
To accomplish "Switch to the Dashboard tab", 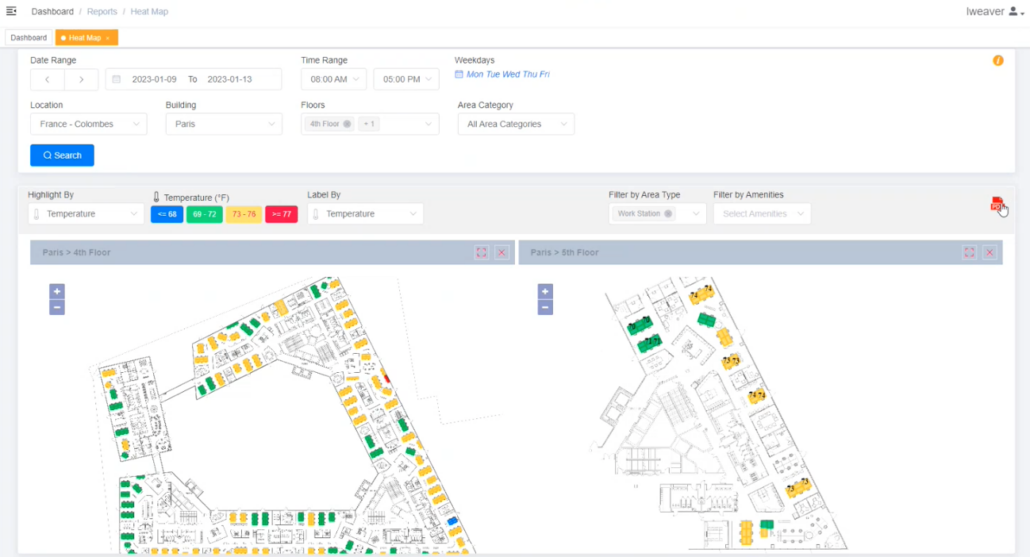I will [x=29, y=38].
